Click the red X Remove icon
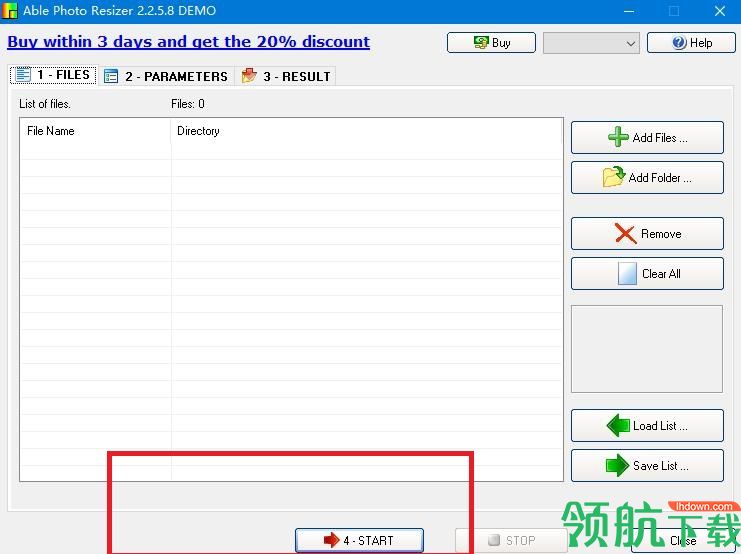This screenshot has width=741, height=554. point(625,234)
